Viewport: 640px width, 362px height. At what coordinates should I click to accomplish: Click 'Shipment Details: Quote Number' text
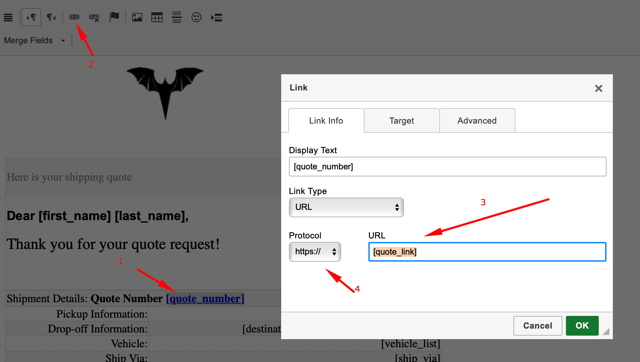pos(84,298)
